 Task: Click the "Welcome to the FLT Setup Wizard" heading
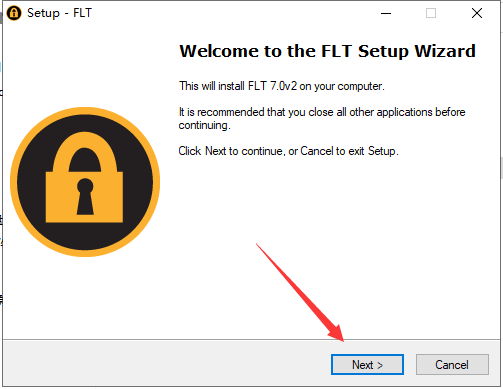click(x=327, y=51)
